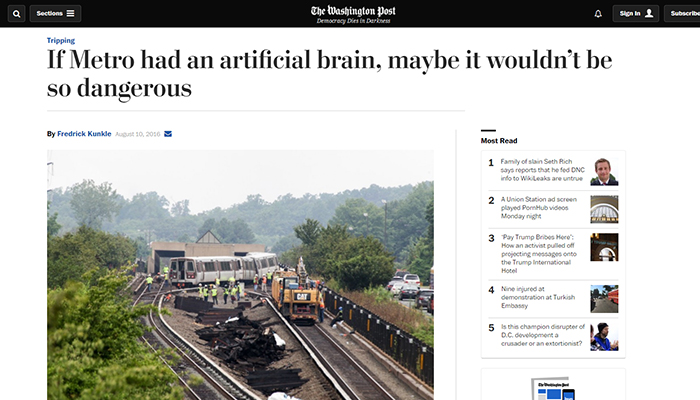Click the Trump Hotel projection thumbnail

coord(604,247)
